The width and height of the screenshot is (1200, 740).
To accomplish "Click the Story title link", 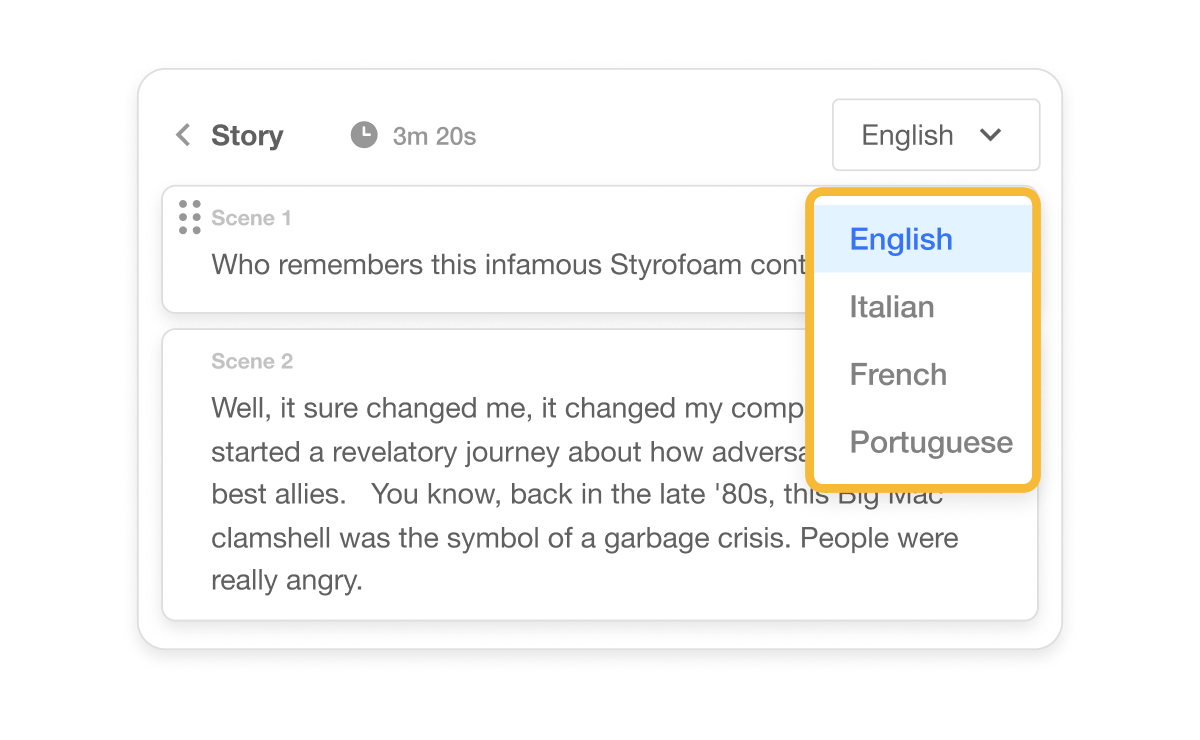I will [x=247, y=135].
